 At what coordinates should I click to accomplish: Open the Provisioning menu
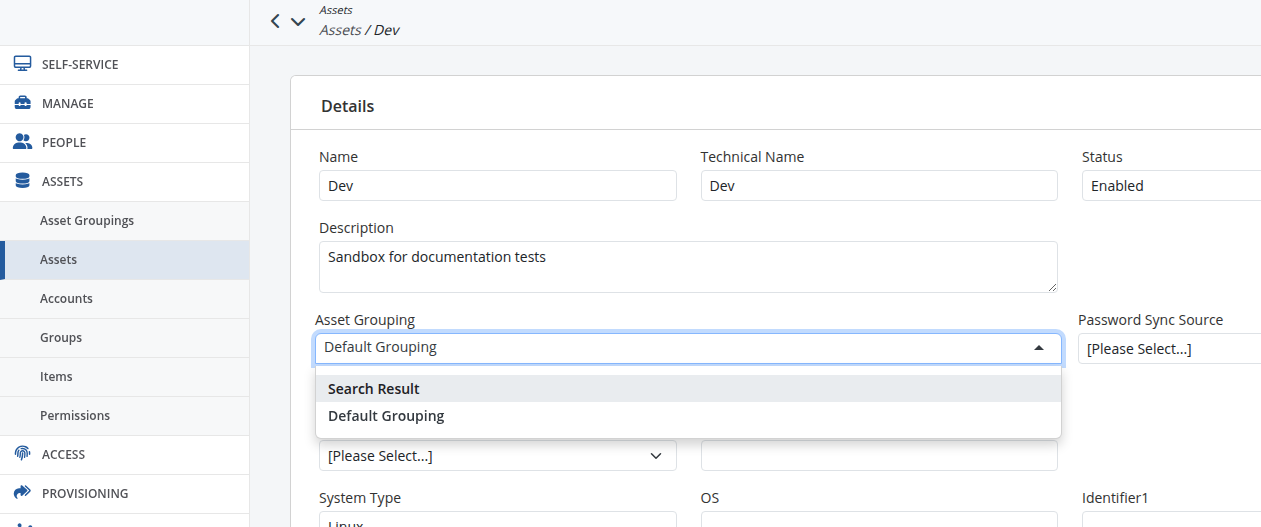124,493
